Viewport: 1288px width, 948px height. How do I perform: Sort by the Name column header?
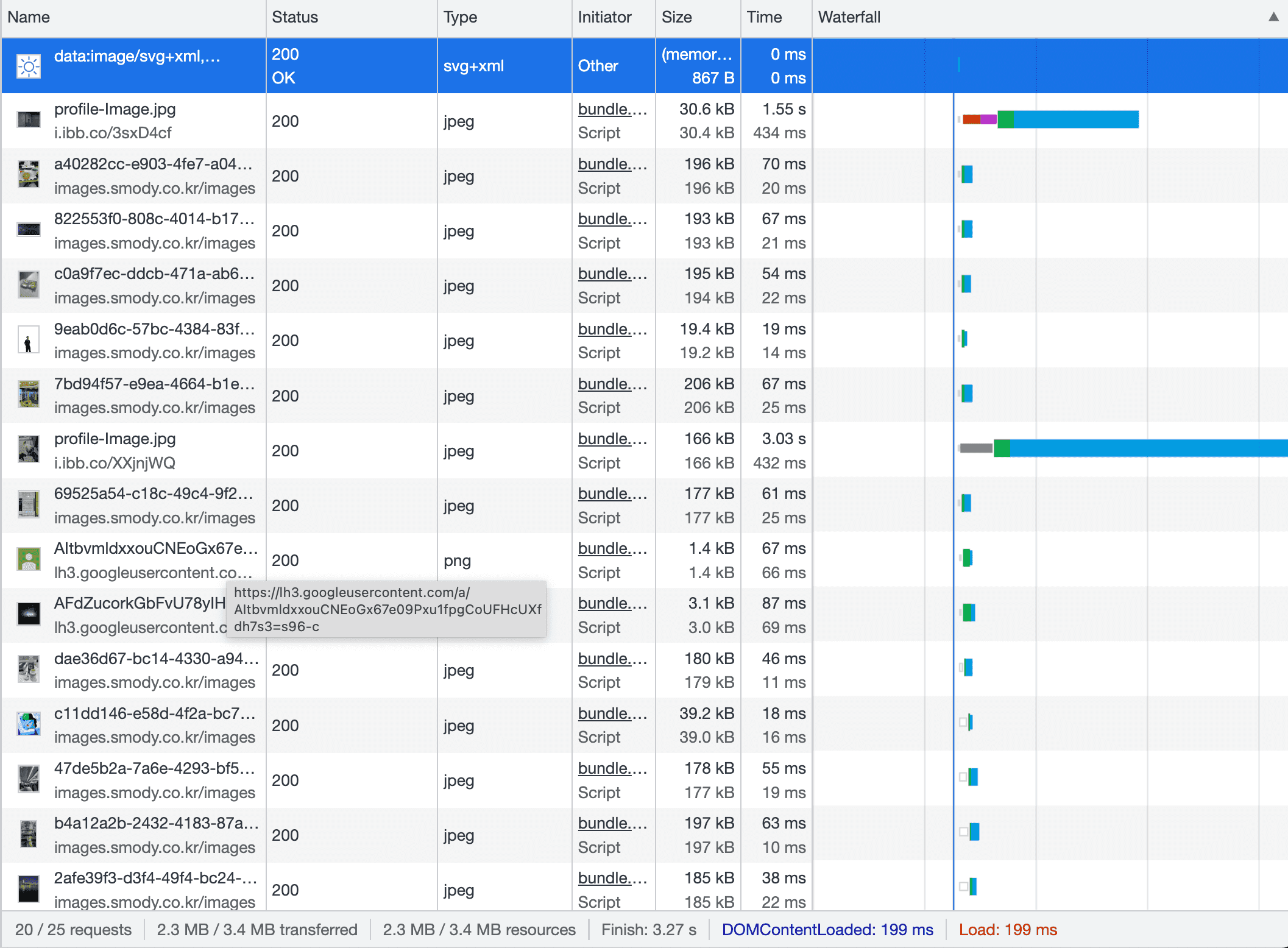(29, 17)
